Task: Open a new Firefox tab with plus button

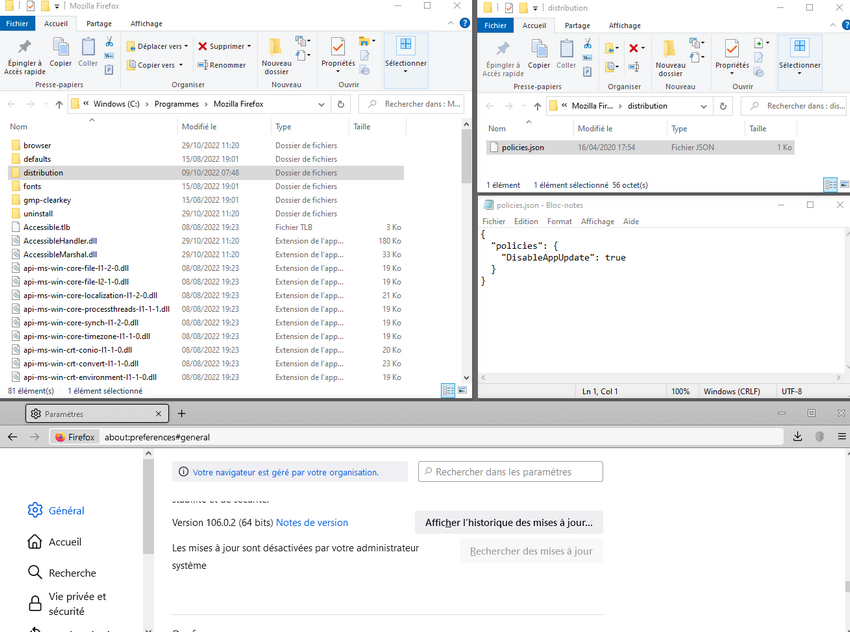Action: [182, 414]
